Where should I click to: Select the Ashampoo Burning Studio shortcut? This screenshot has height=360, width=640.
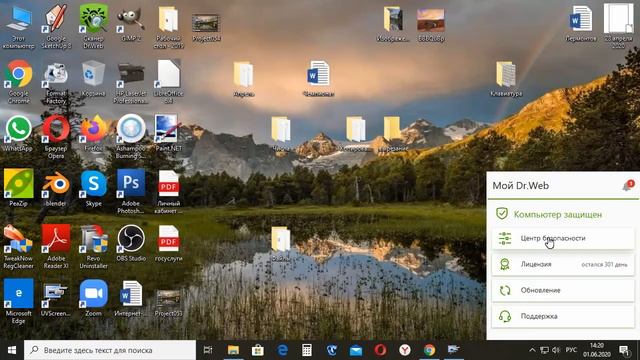131,137
